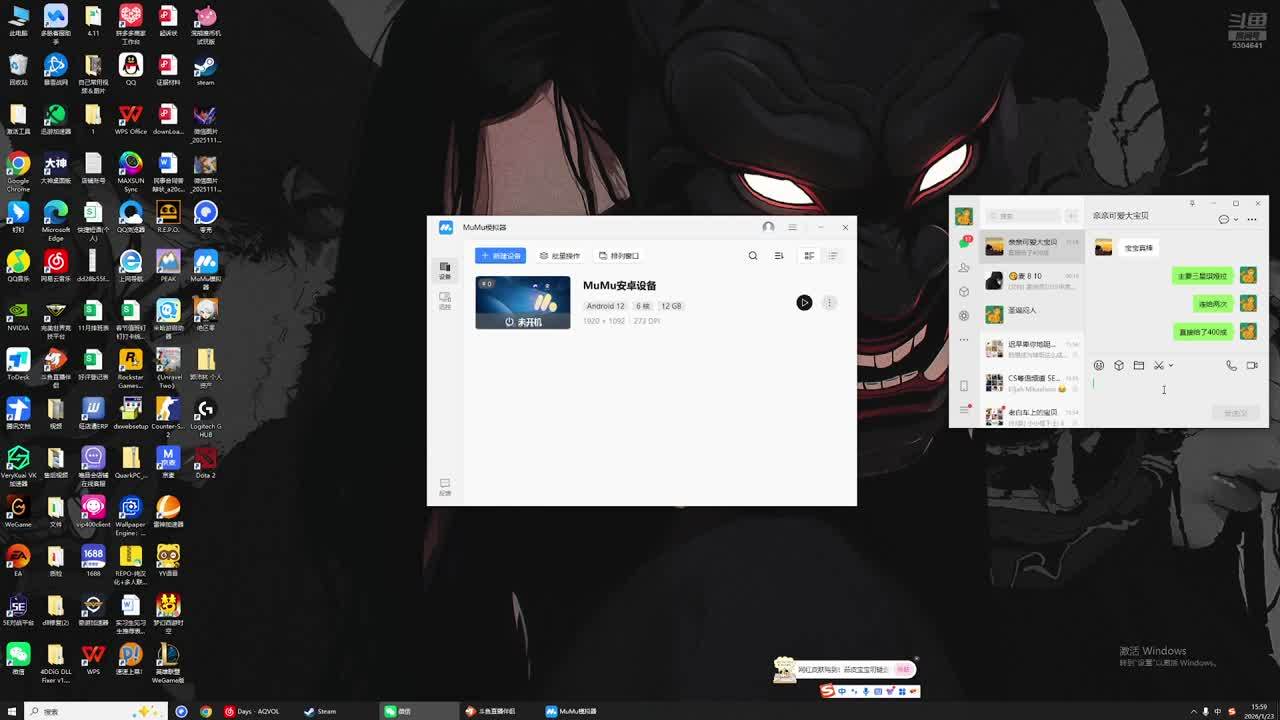
Task: Open MuMu batch operations button
Action: pyautogui.click(x=560, y=256)
